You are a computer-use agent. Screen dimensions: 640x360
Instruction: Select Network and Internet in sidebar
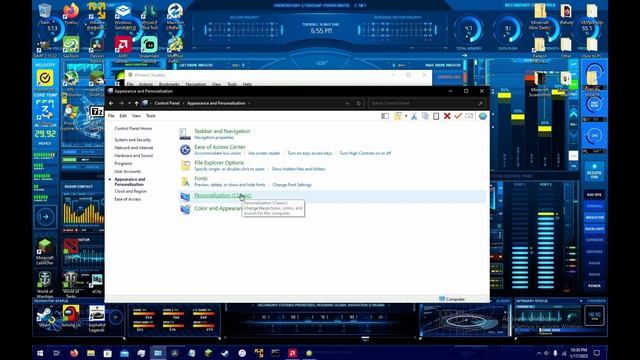coord(134,148)
